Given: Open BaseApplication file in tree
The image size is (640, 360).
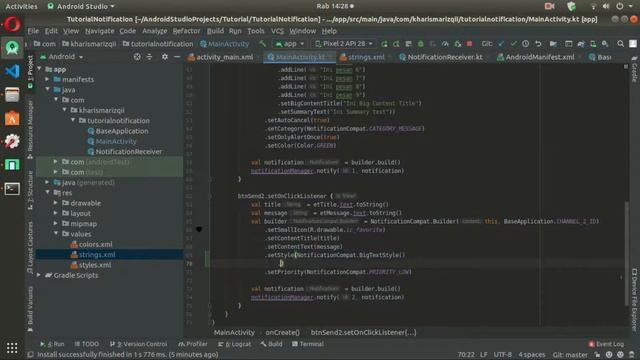Looking at the screenshot, I should pyautogui.click(x=122, y=131).
